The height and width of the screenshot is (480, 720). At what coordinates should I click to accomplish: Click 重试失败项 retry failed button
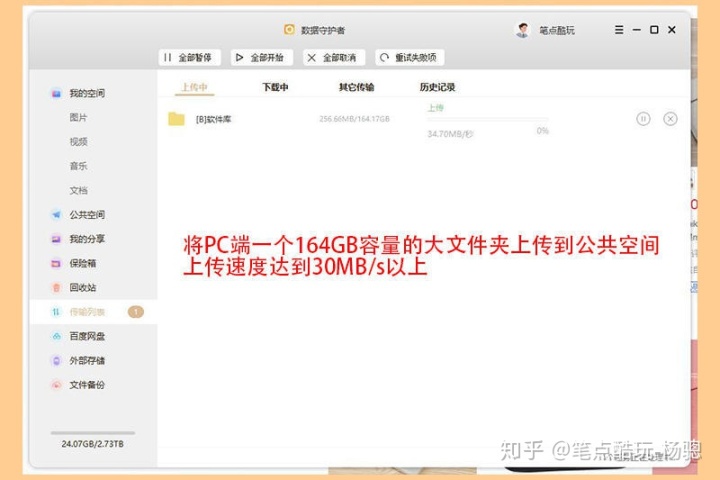pyautogui.click(x=409, y=57)
